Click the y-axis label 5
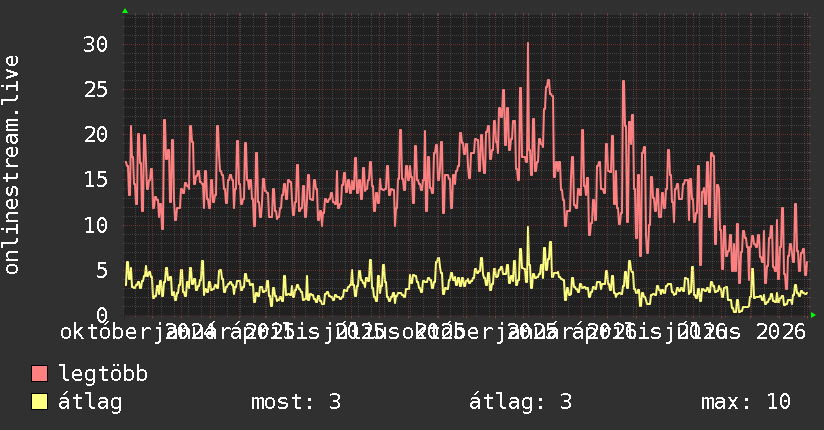This screenshot has width=824, height=430. (102, 271)
